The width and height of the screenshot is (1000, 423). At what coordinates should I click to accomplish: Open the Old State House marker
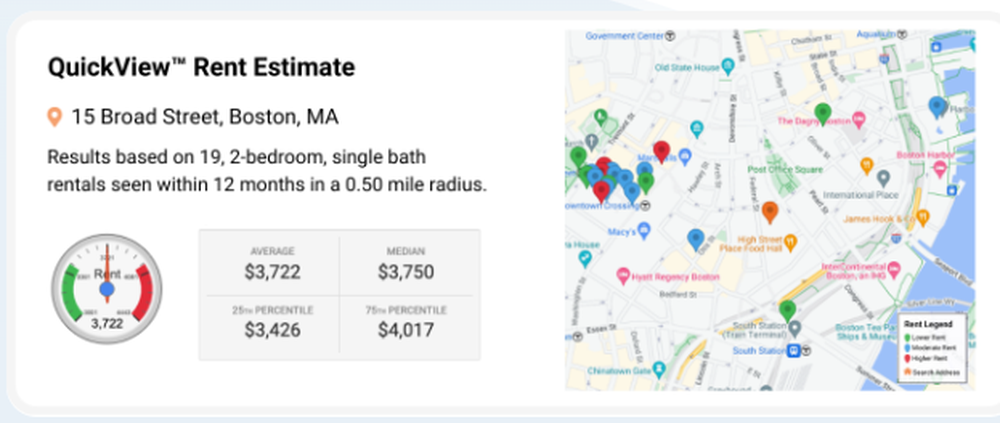tap(728, 66)
